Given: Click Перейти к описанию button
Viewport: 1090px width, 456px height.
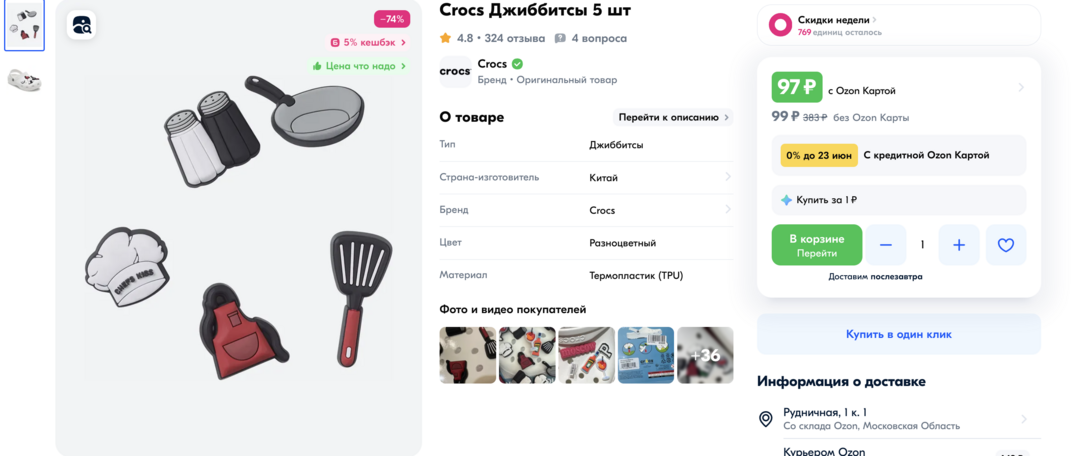Looking at the screenshot, I should (673, 117).
